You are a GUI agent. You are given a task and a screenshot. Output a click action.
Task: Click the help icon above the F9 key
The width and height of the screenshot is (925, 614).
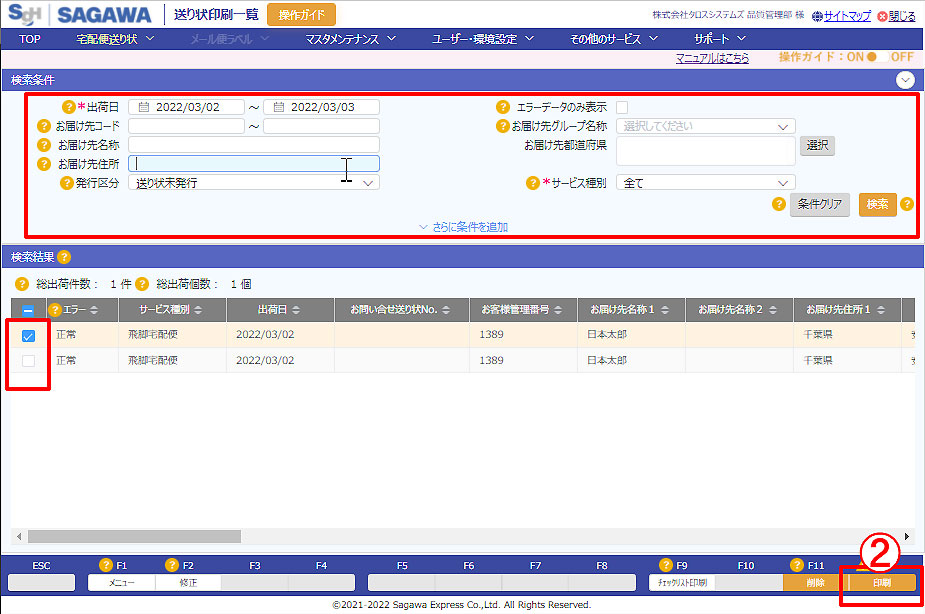tap(668, 565)
